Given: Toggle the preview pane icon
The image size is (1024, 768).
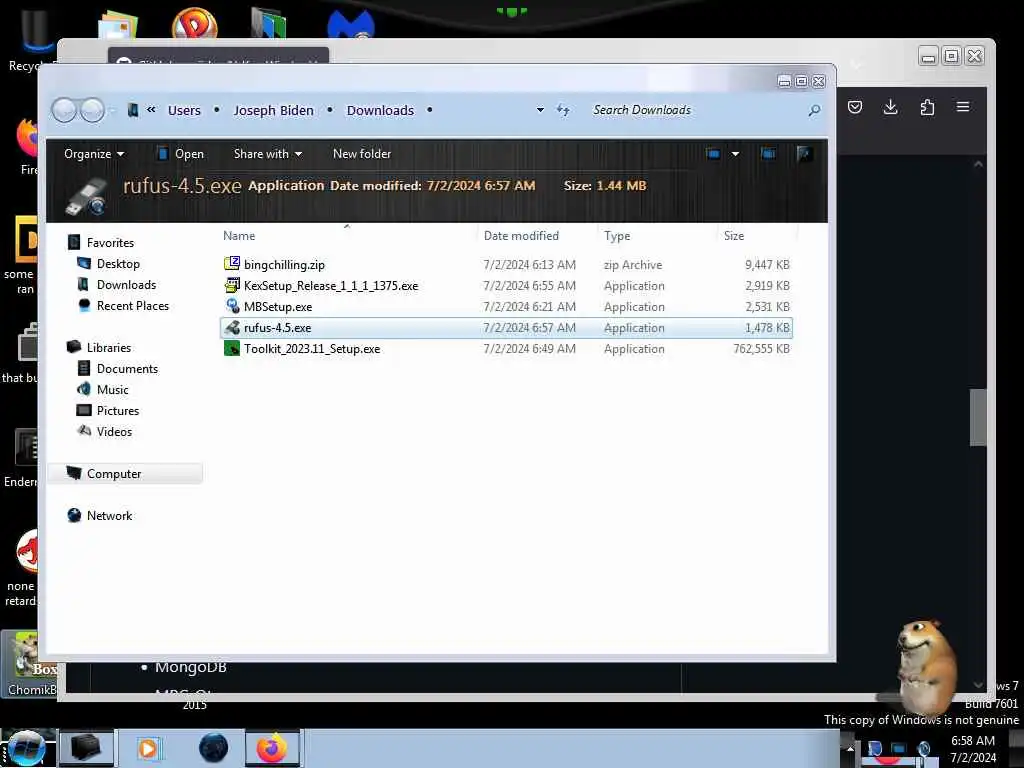Looking at the screenshot, I should pos(768,154).
